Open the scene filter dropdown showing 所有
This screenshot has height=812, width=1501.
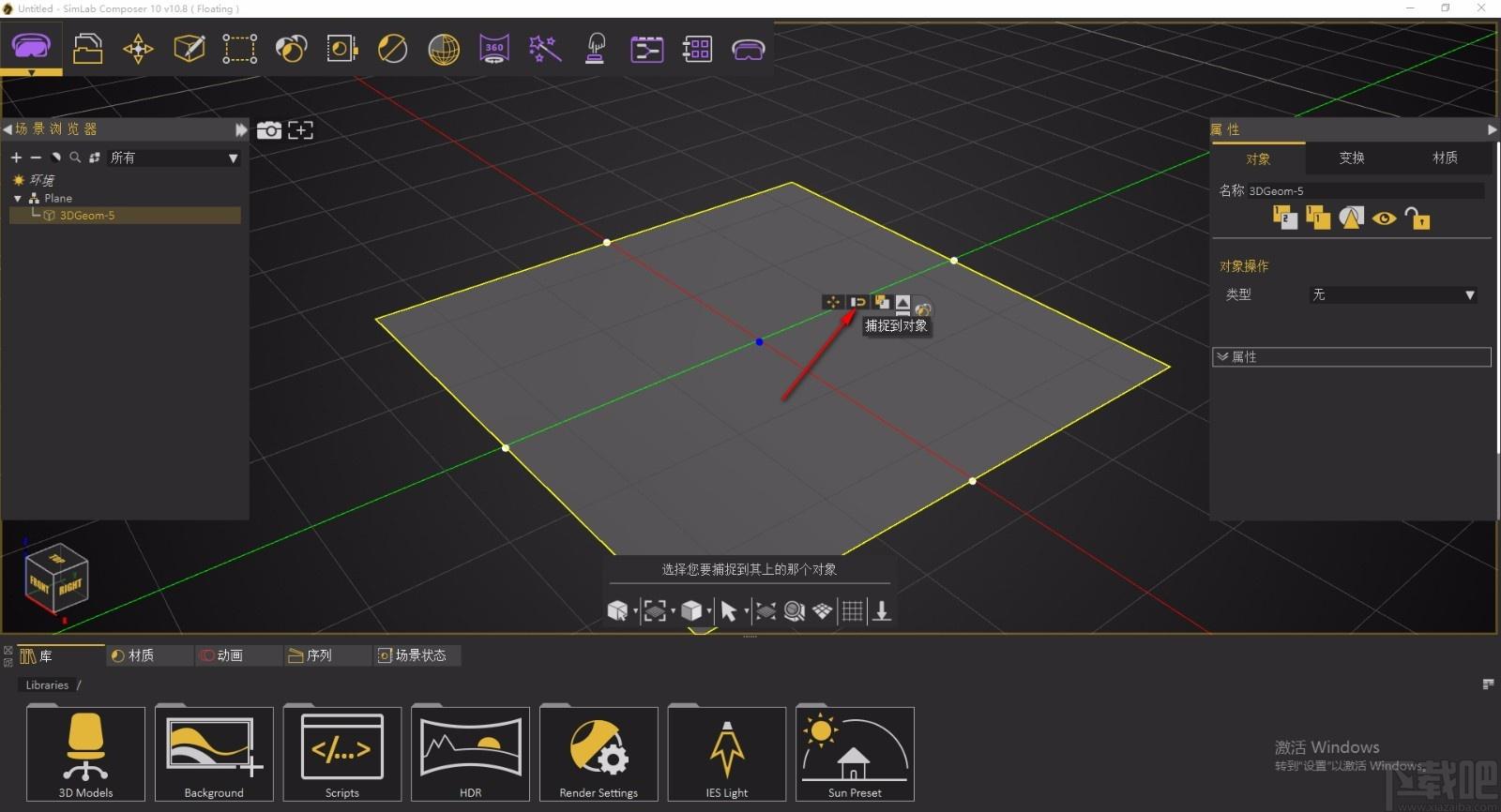tap(174, 158)
